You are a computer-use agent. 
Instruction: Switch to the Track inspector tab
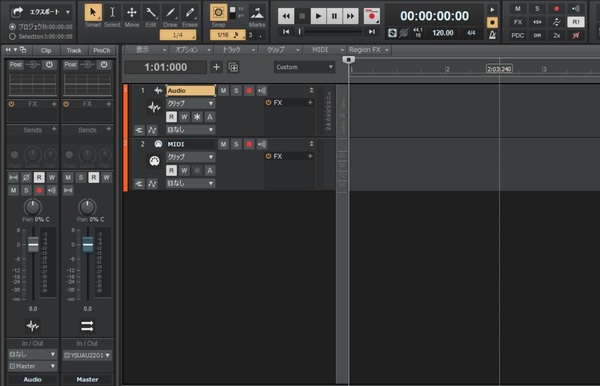(74, 50)
